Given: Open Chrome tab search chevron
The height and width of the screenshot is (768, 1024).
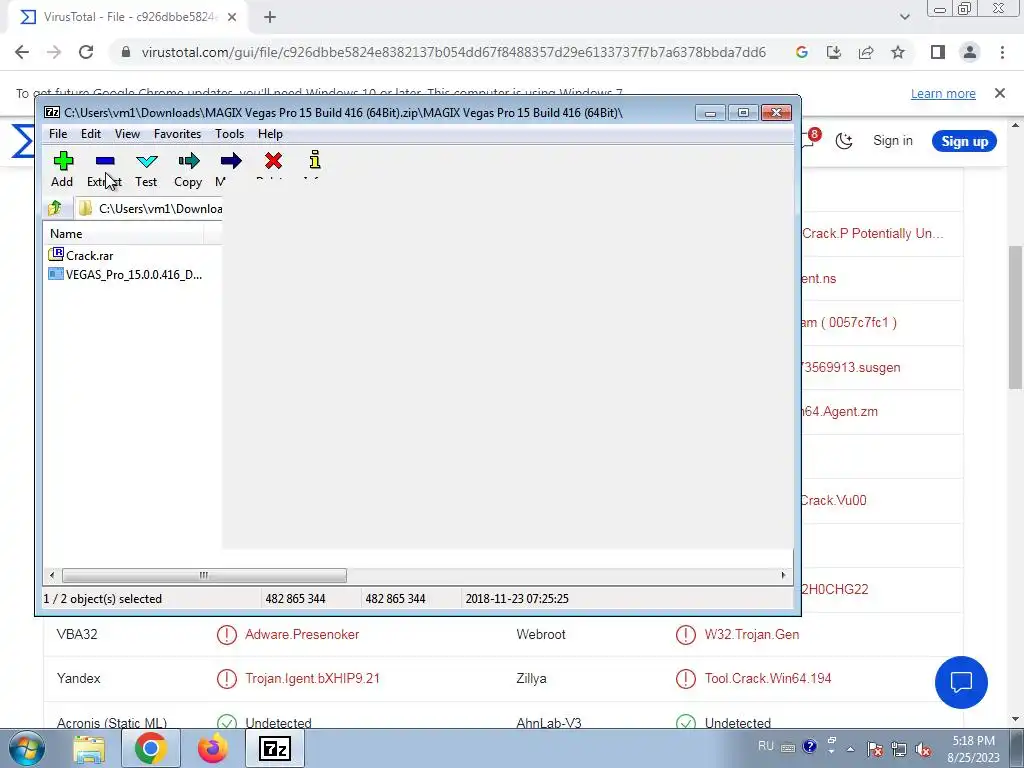Looking at the screenshot, I should (x=904, y=18).
